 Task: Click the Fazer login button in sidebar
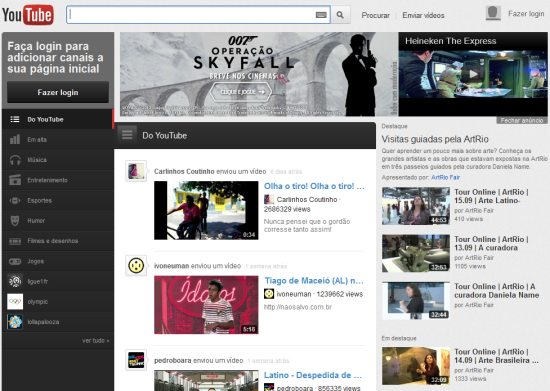pos(58,92)
